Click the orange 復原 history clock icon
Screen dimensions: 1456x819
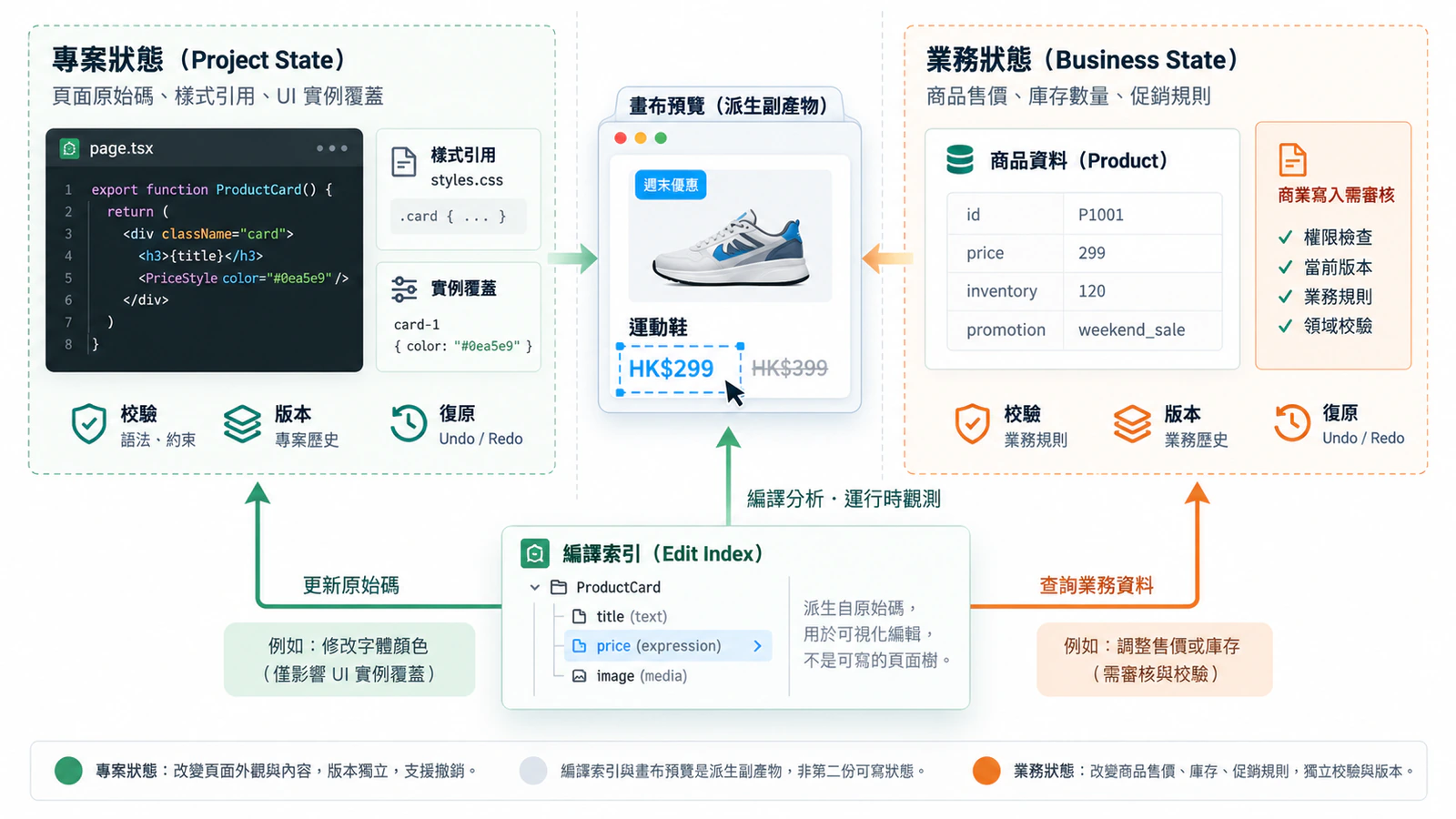pyautogui.click(x=1292, y=423)
